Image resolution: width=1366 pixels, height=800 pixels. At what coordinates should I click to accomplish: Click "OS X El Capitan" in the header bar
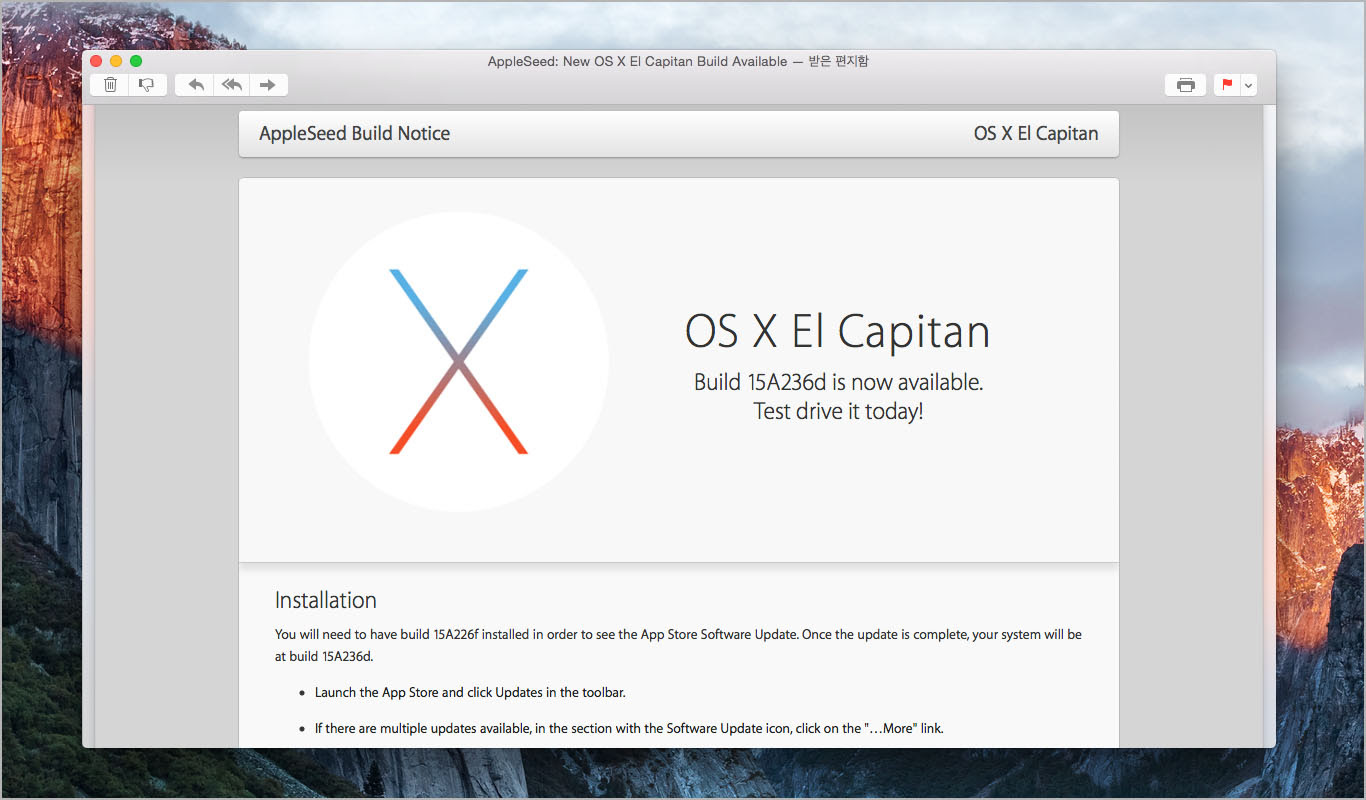click(1036, 133)
